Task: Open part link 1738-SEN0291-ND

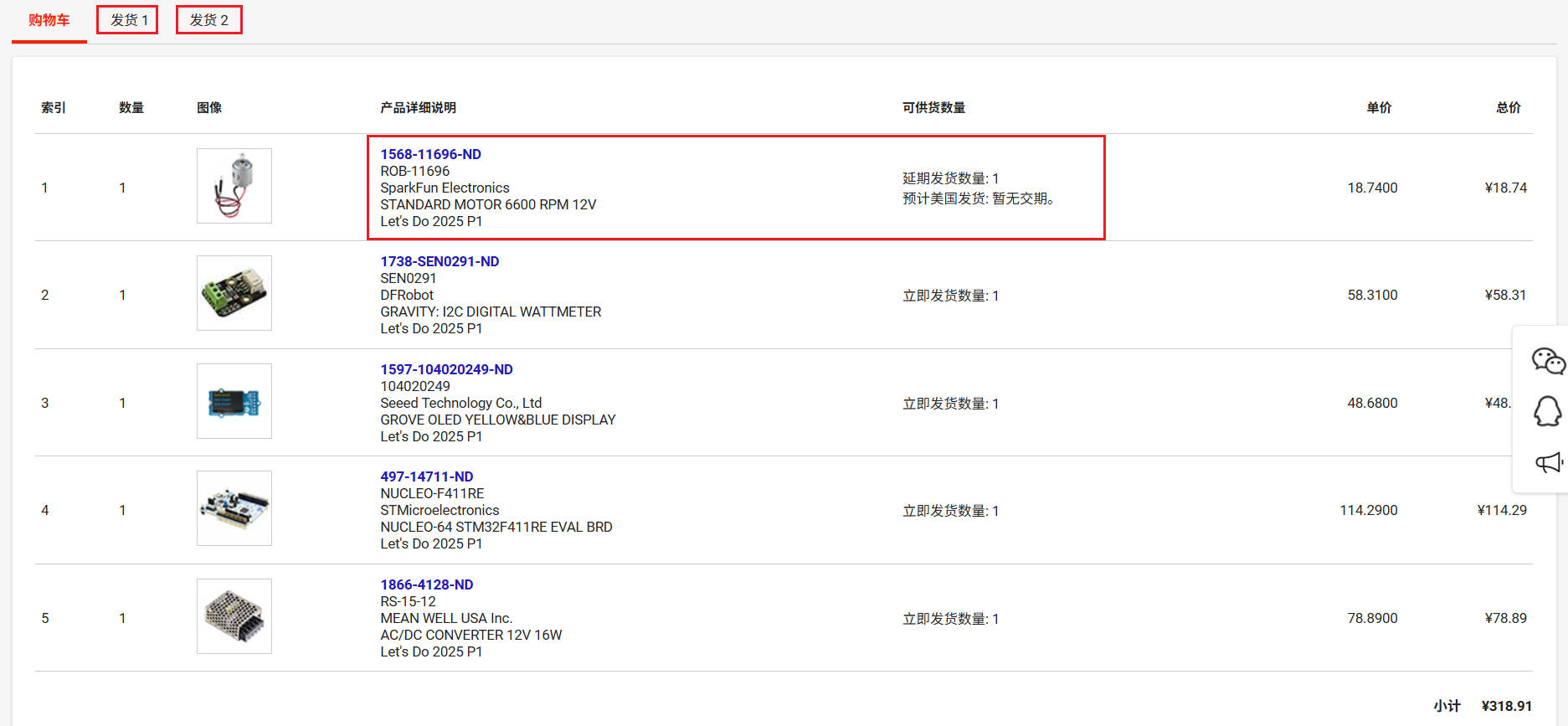Action: pos(440,261)
